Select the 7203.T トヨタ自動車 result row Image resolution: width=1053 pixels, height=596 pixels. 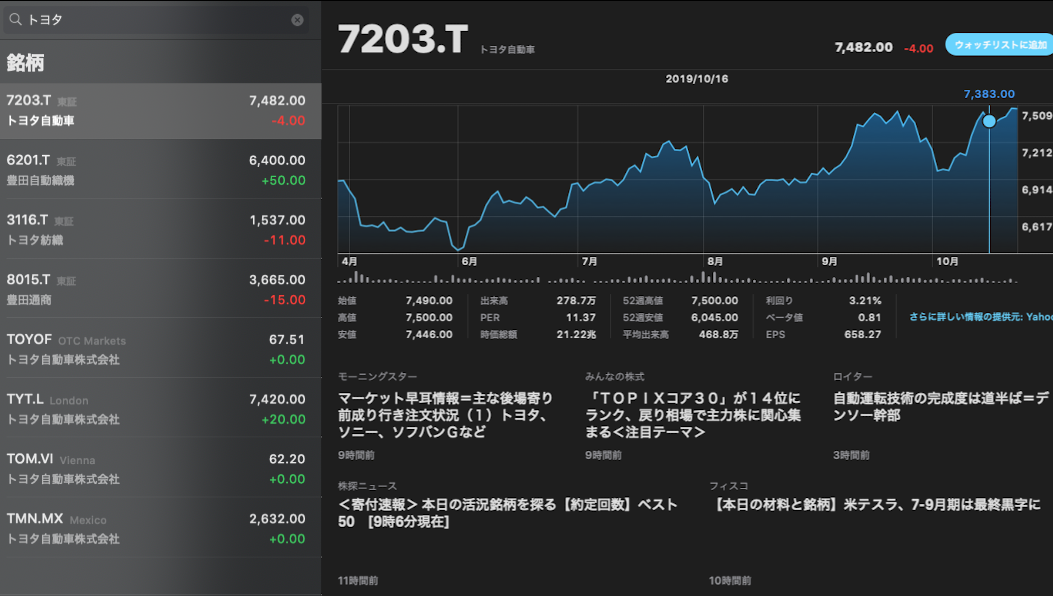(161, 111)
